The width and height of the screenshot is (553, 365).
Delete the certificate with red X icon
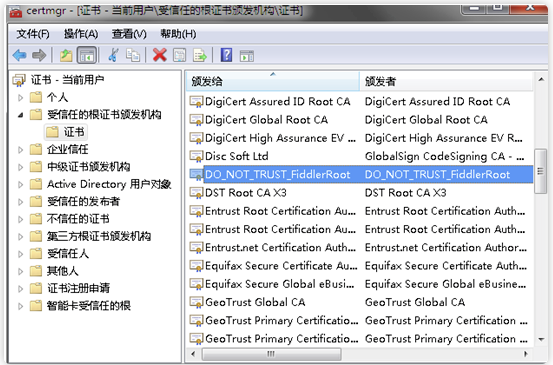pyautogui.click(x=159, y=55)
